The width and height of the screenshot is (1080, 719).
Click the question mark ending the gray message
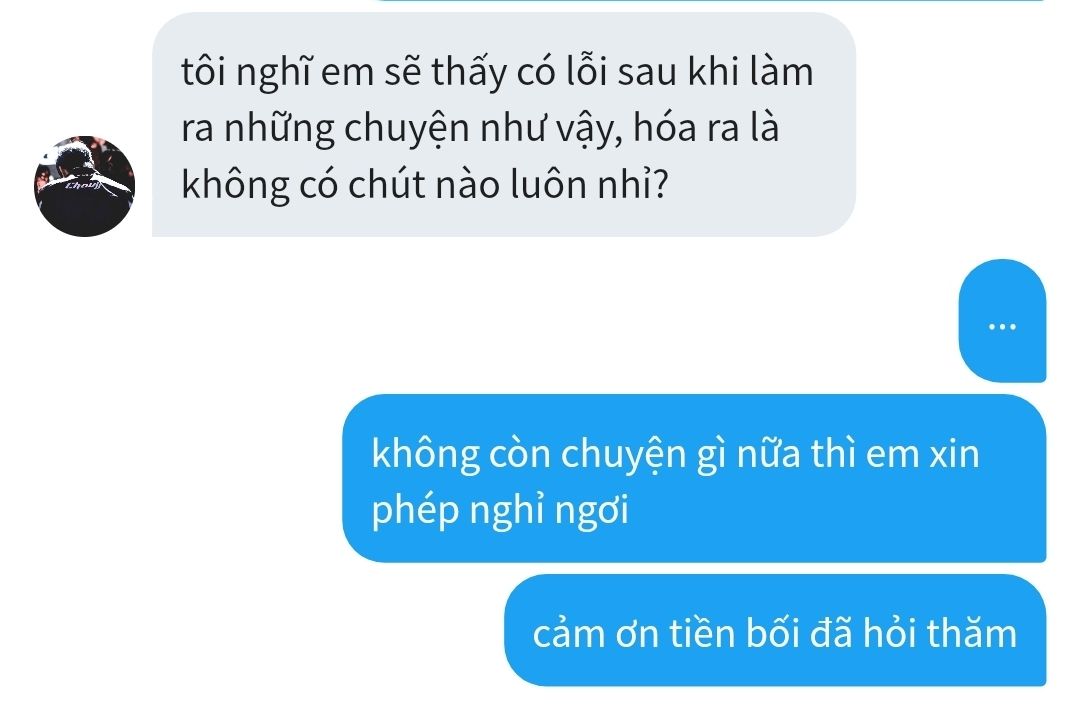click(x=659, y=185)
